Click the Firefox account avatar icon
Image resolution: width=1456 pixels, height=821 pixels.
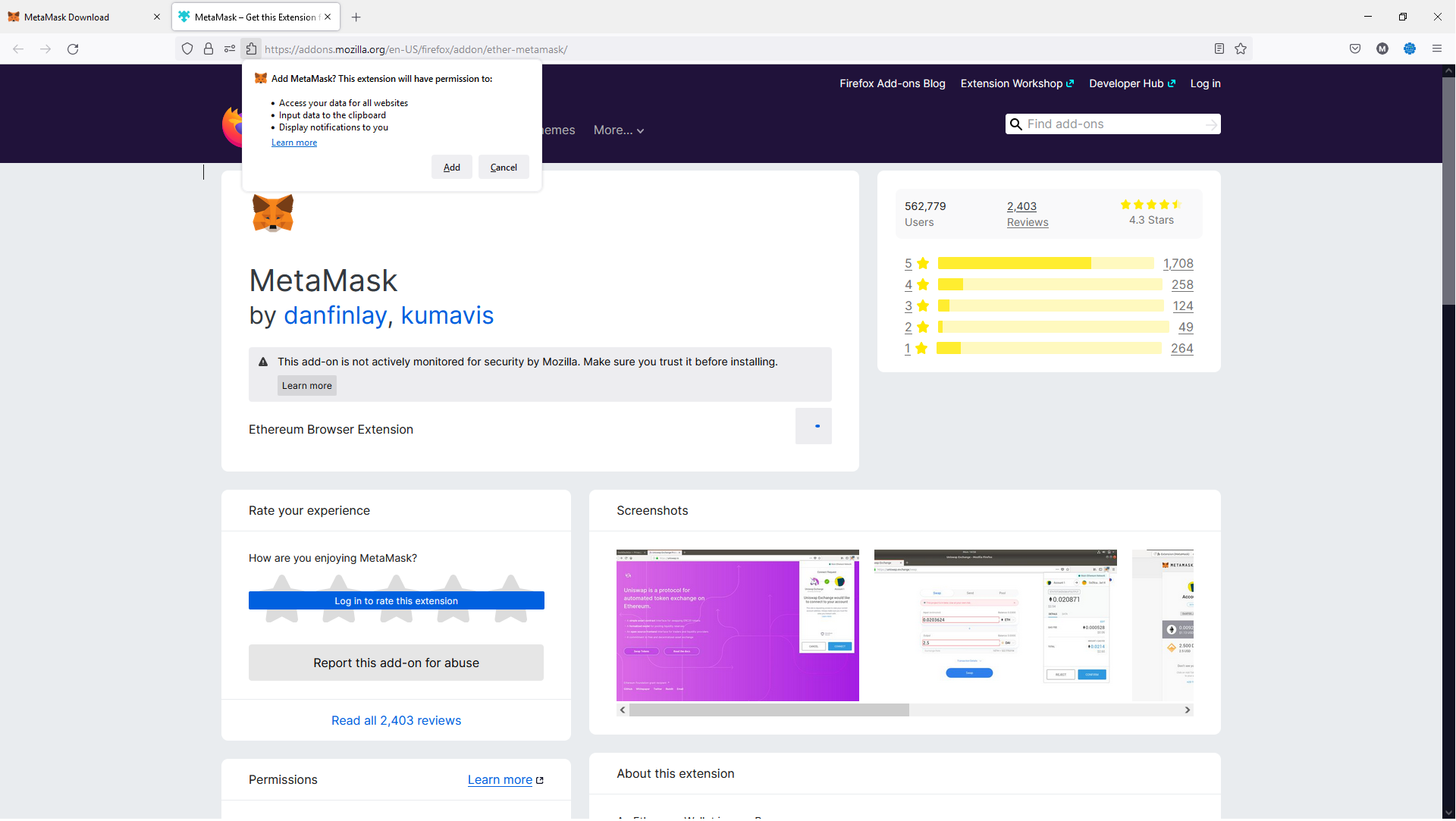(x=1382, y=49)
